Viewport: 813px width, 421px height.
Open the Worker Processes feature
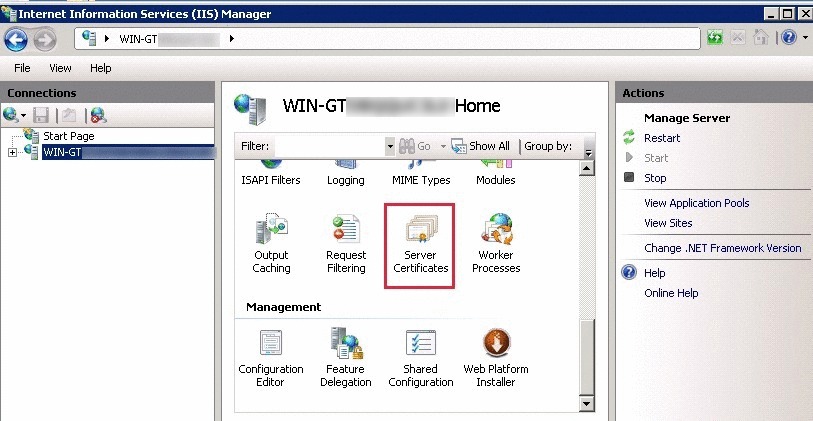[x=496, y=244]
